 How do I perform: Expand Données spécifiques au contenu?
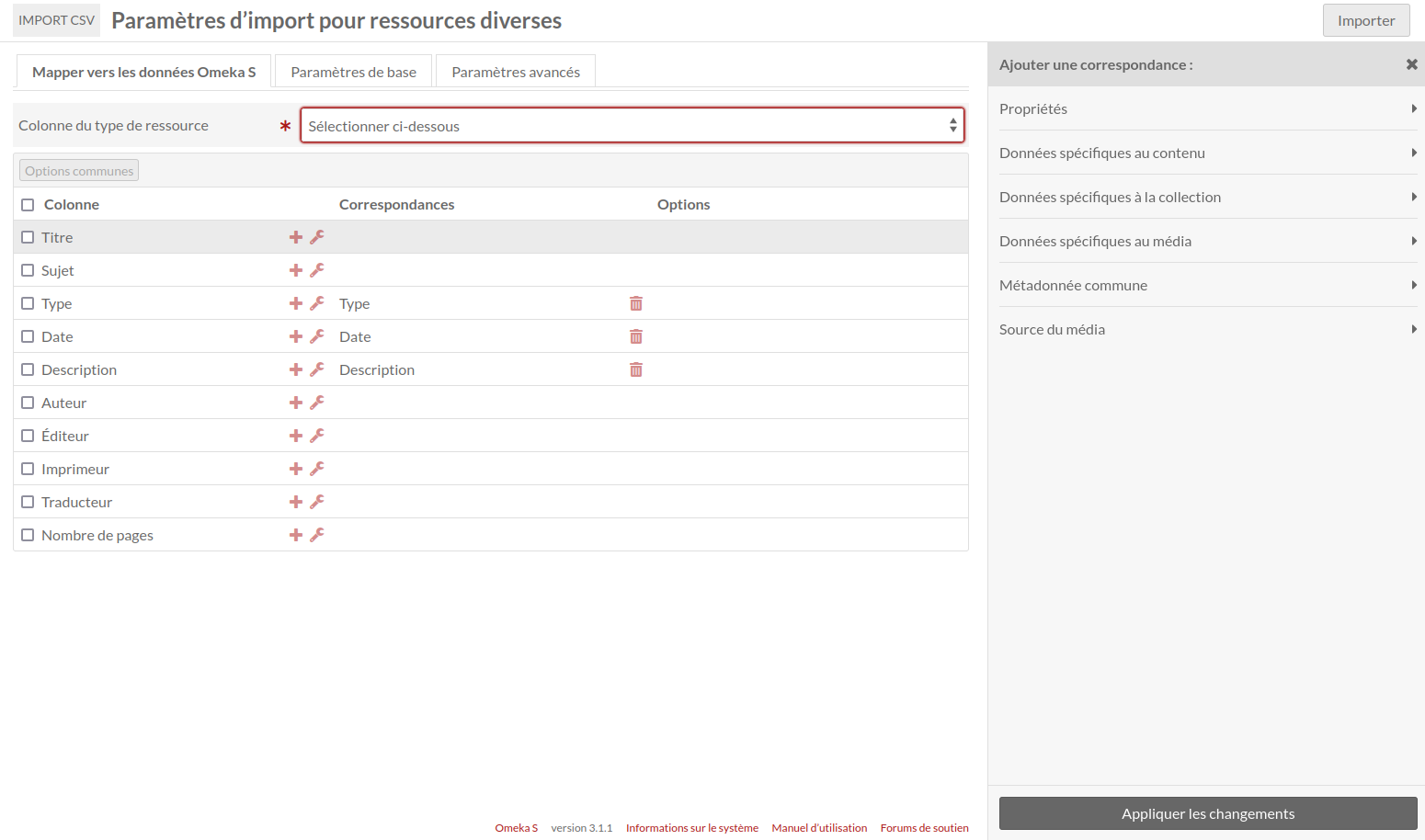(1208, 153)
